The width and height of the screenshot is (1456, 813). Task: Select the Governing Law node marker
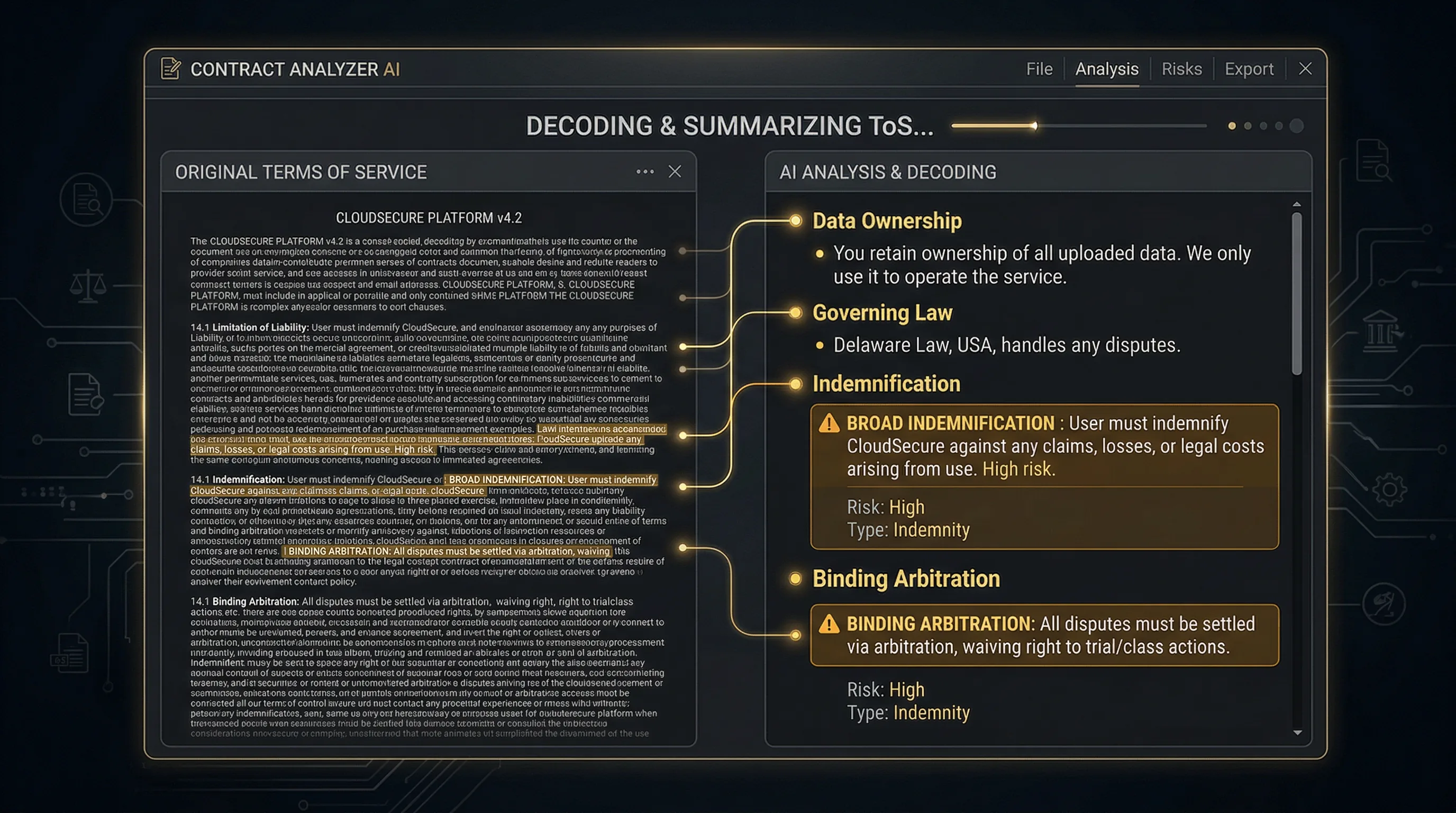795,313
